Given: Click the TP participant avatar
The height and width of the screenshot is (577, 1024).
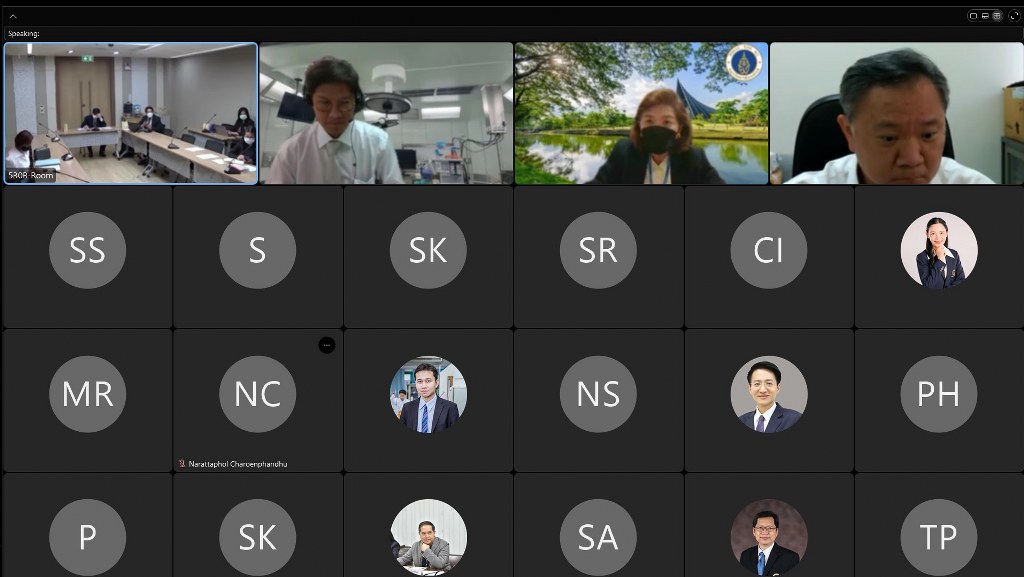Looking at the screenshot, I should click(x=938, y=537).
